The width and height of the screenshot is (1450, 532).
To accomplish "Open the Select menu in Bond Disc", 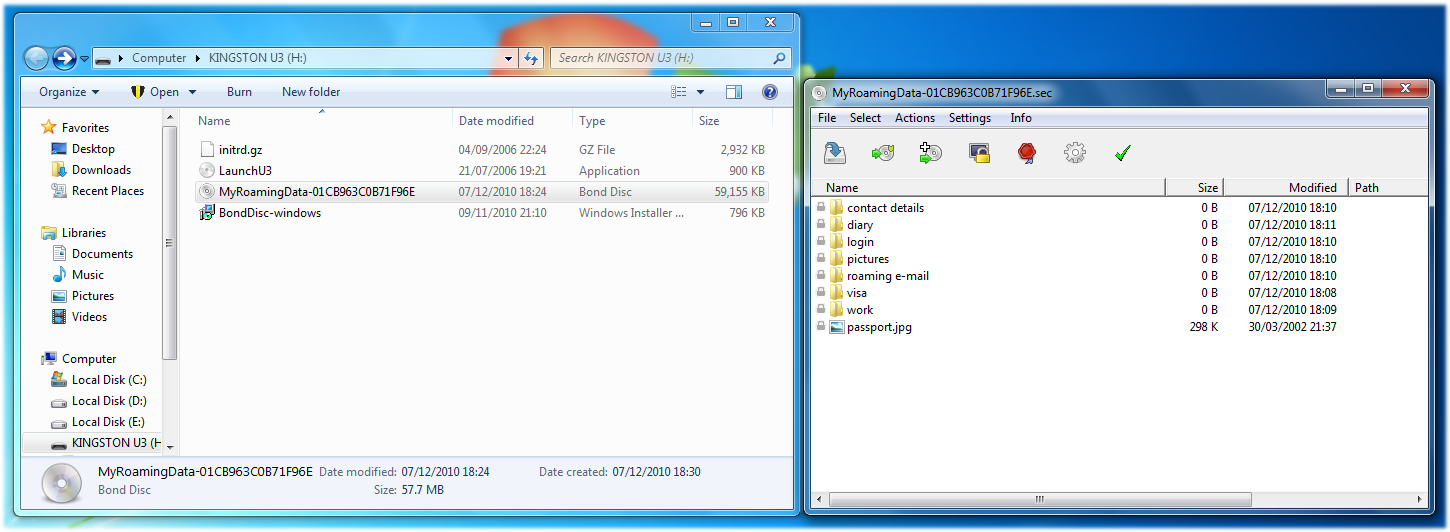I will click(x=866, y=118).
